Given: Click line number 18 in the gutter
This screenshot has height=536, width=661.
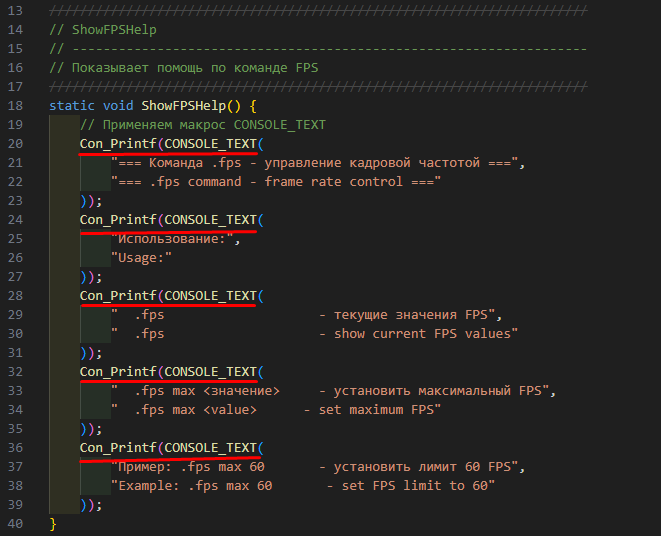Looking at the screenshot, I should point(15,105).
